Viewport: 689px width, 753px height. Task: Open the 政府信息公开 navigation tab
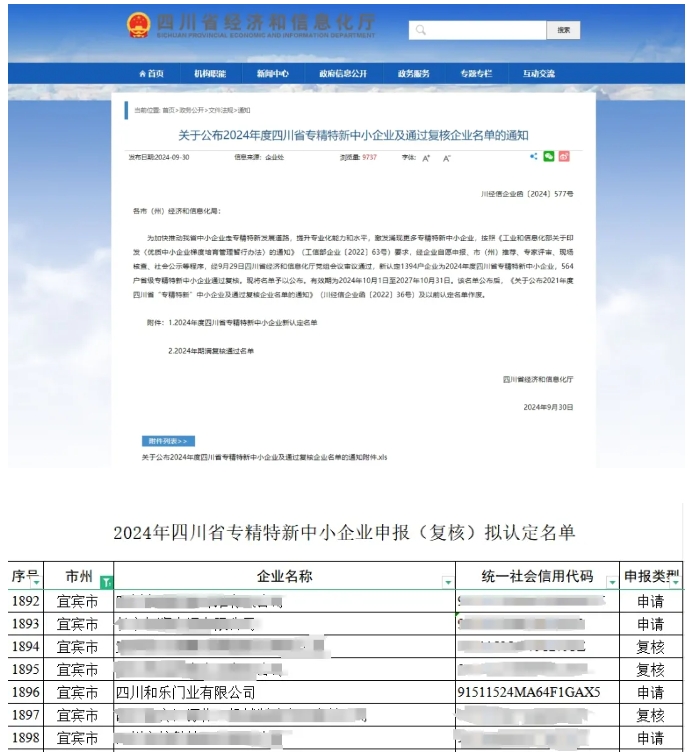coord(343,74)
